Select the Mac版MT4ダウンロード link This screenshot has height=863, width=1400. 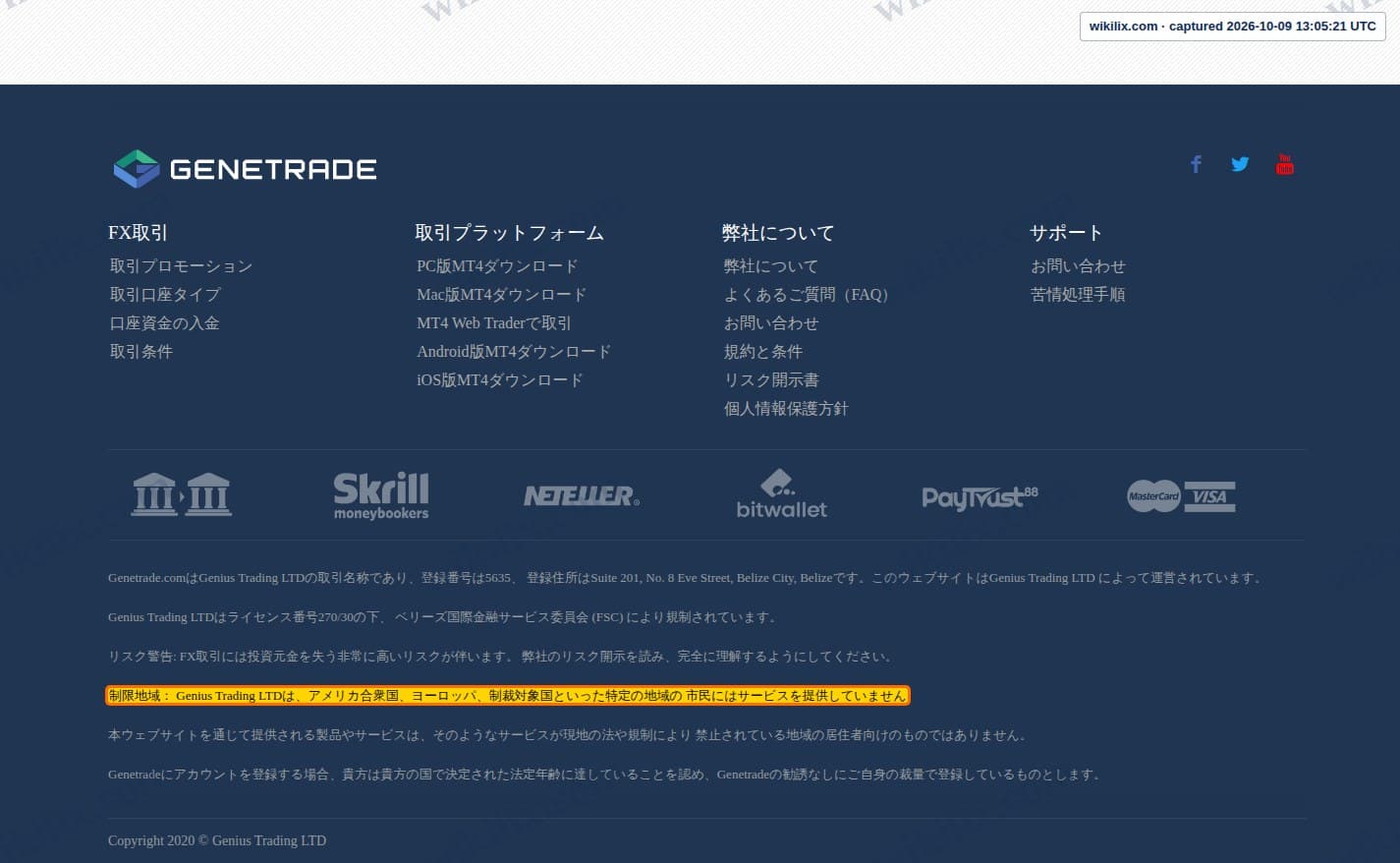point(501,295)
